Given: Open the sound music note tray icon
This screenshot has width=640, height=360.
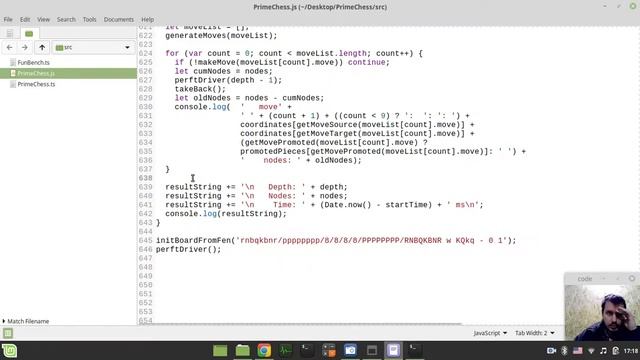Looking at the screenshot, I should 603,351.
